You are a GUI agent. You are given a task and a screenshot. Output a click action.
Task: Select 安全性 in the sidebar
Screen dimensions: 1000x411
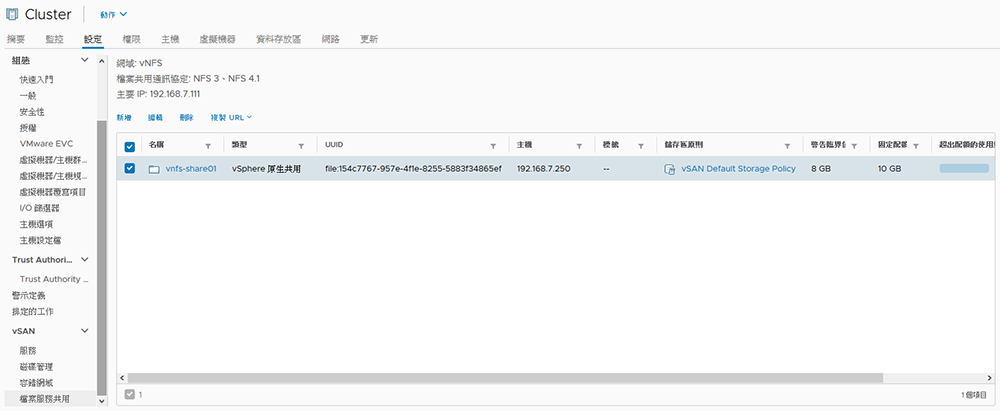pos(32,112)
